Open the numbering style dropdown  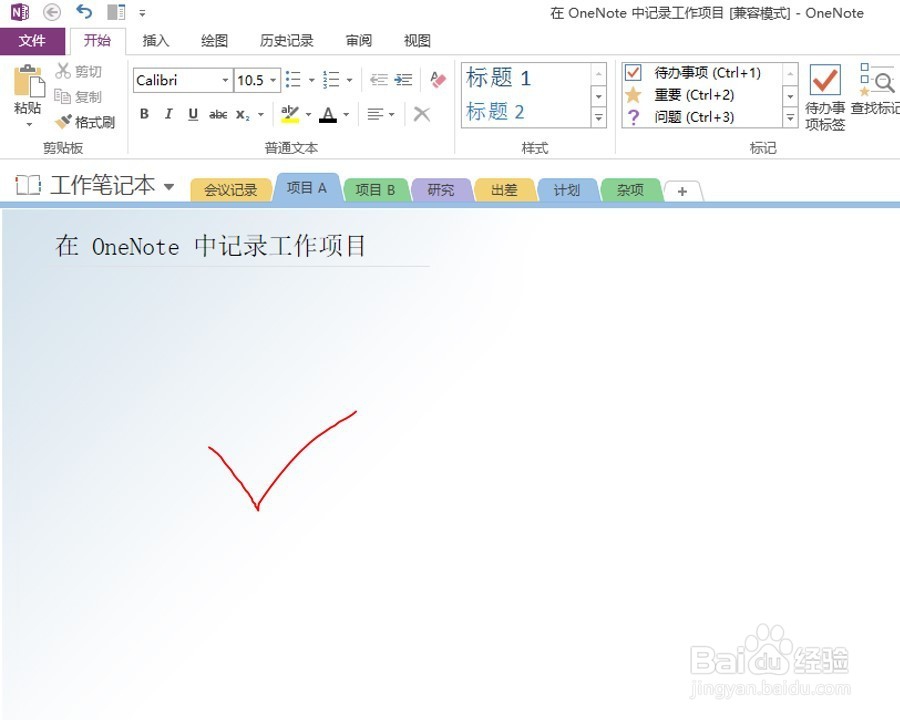pos(349,80)
